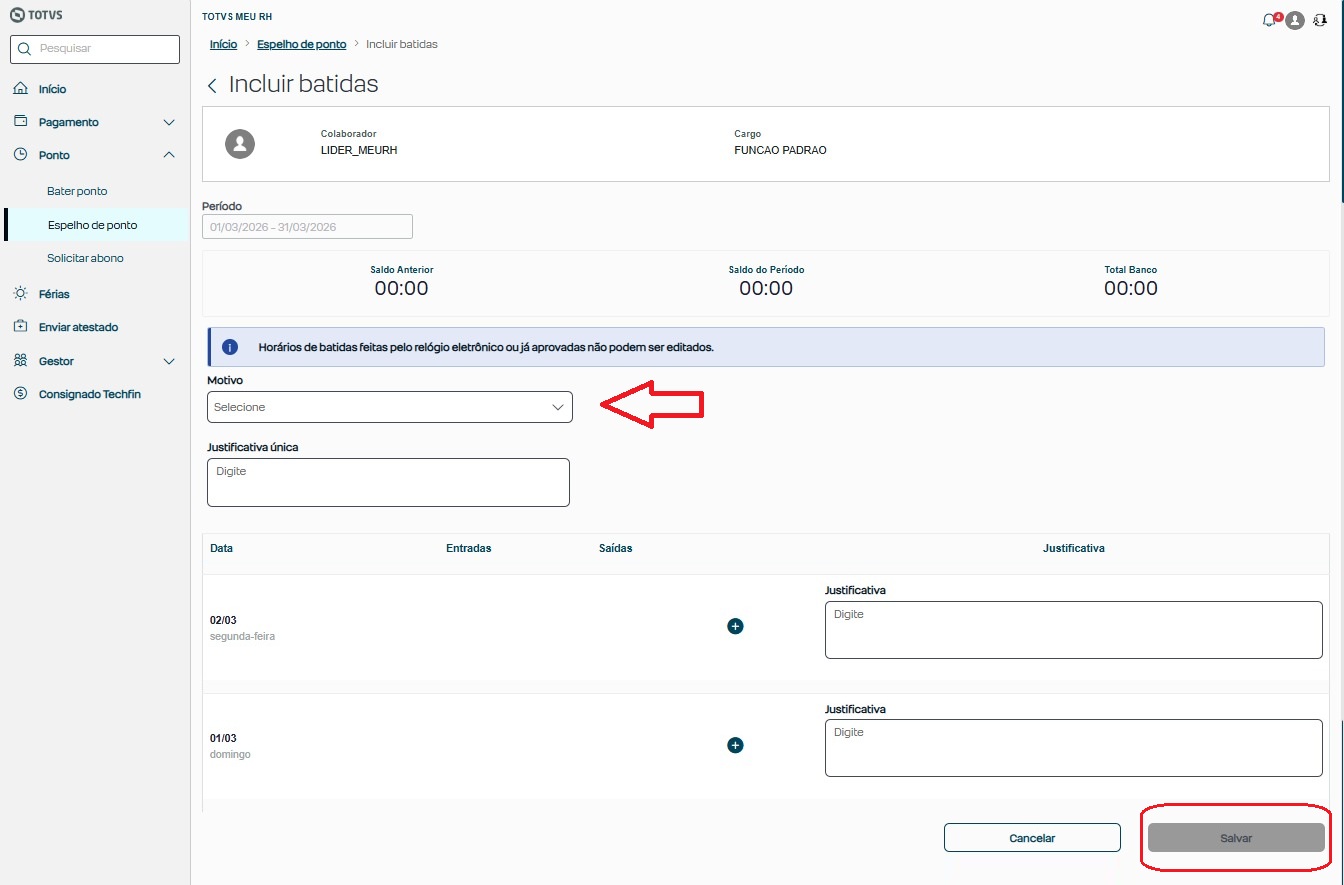This screenshot has width=1344, height=885.
Task: Click the support headset icon
Action: point(1320,20)
